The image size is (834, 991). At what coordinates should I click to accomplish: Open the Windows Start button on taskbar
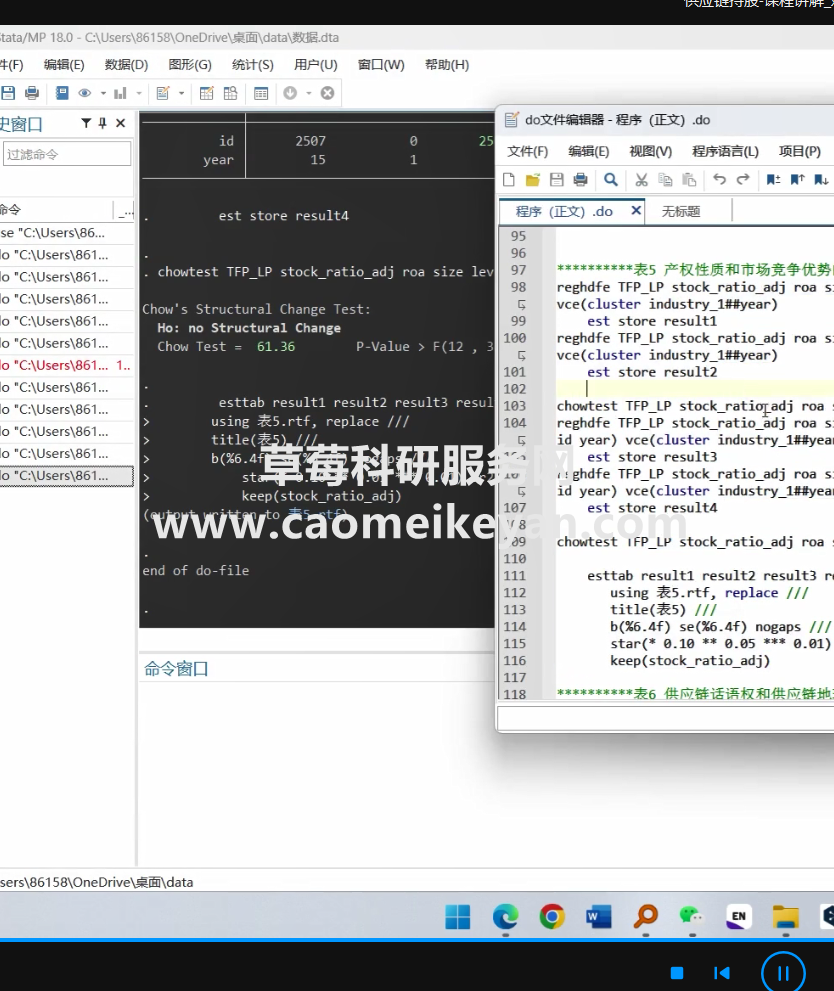point(457,916)
